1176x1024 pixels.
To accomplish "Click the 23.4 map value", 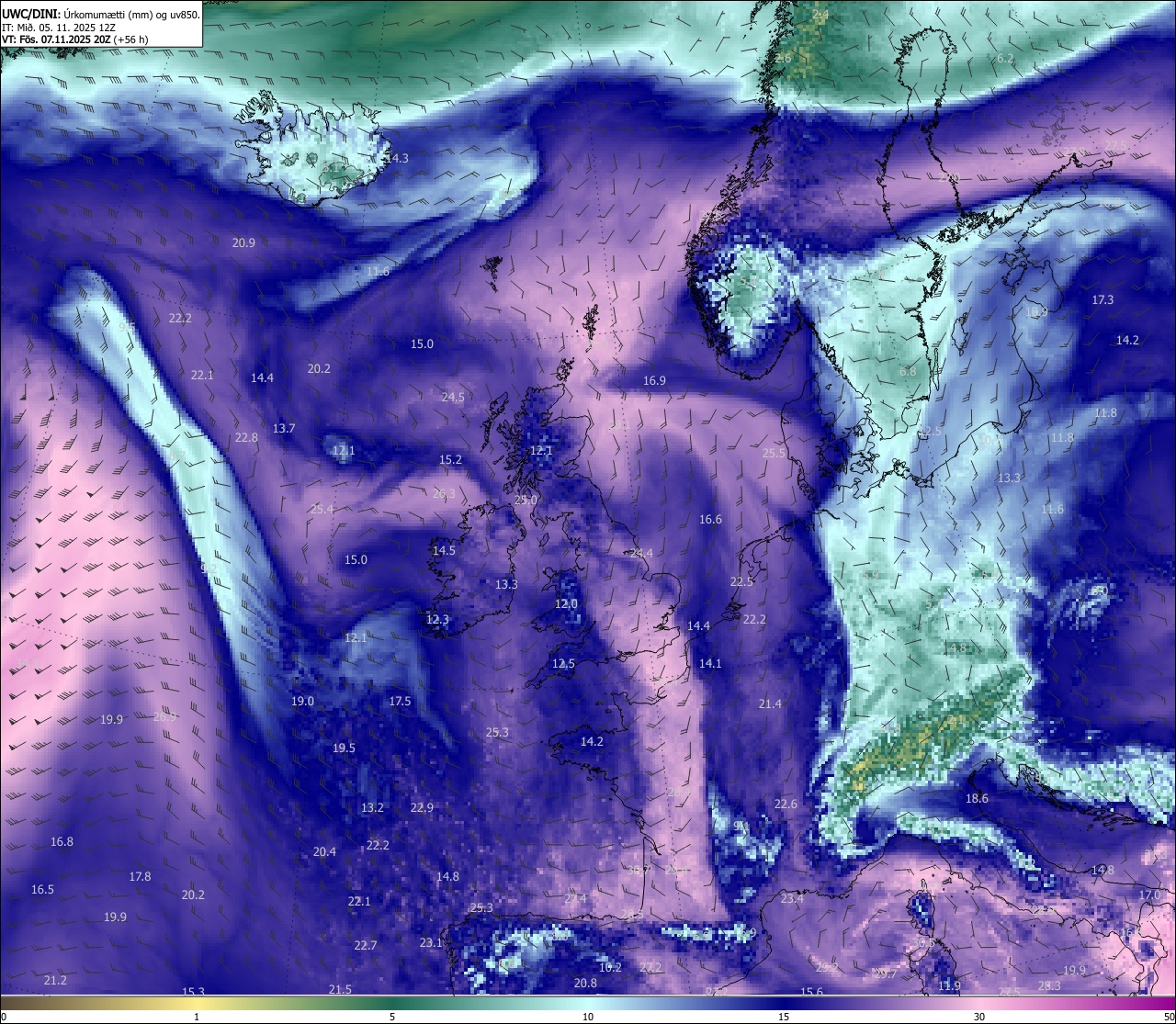I will pyautogui.click(x=792, y=898).
